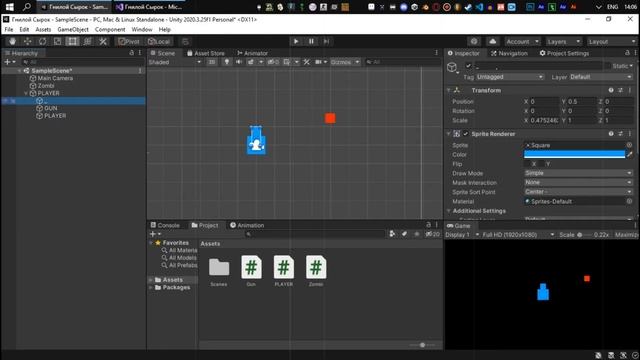Toggle Scene view lighting bulb icon
The image size is (640, 360).
227,62
